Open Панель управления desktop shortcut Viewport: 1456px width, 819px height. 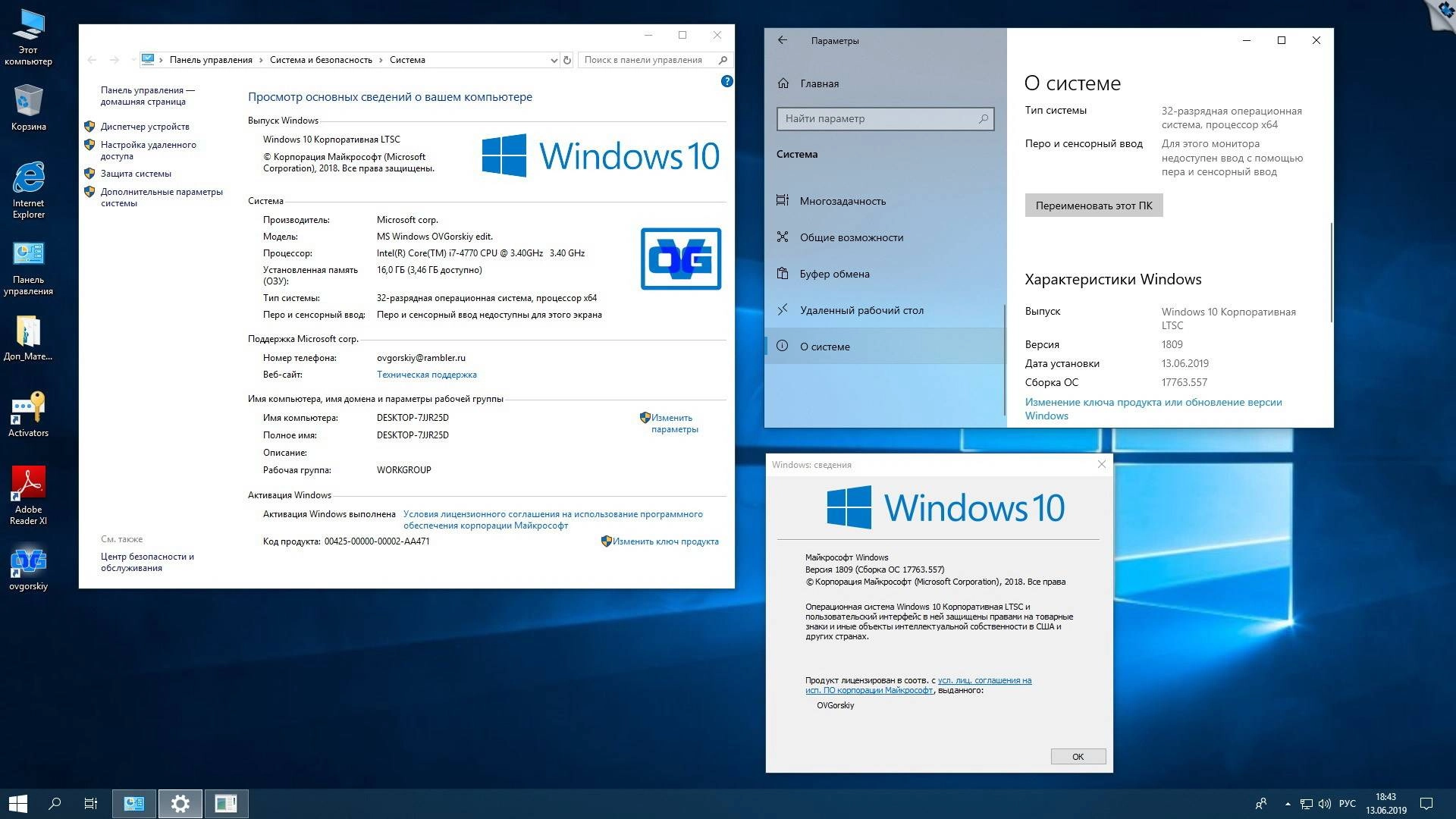[28, 268]
